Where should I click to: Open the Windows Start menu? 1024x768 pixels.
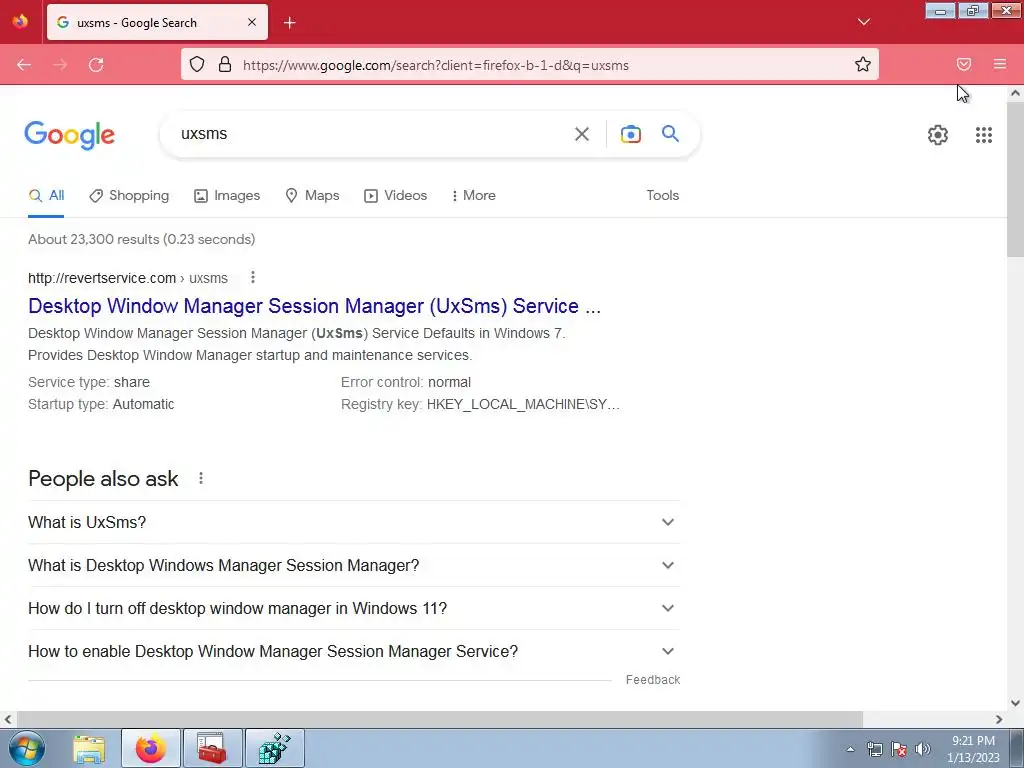click(x=27, y=748)
